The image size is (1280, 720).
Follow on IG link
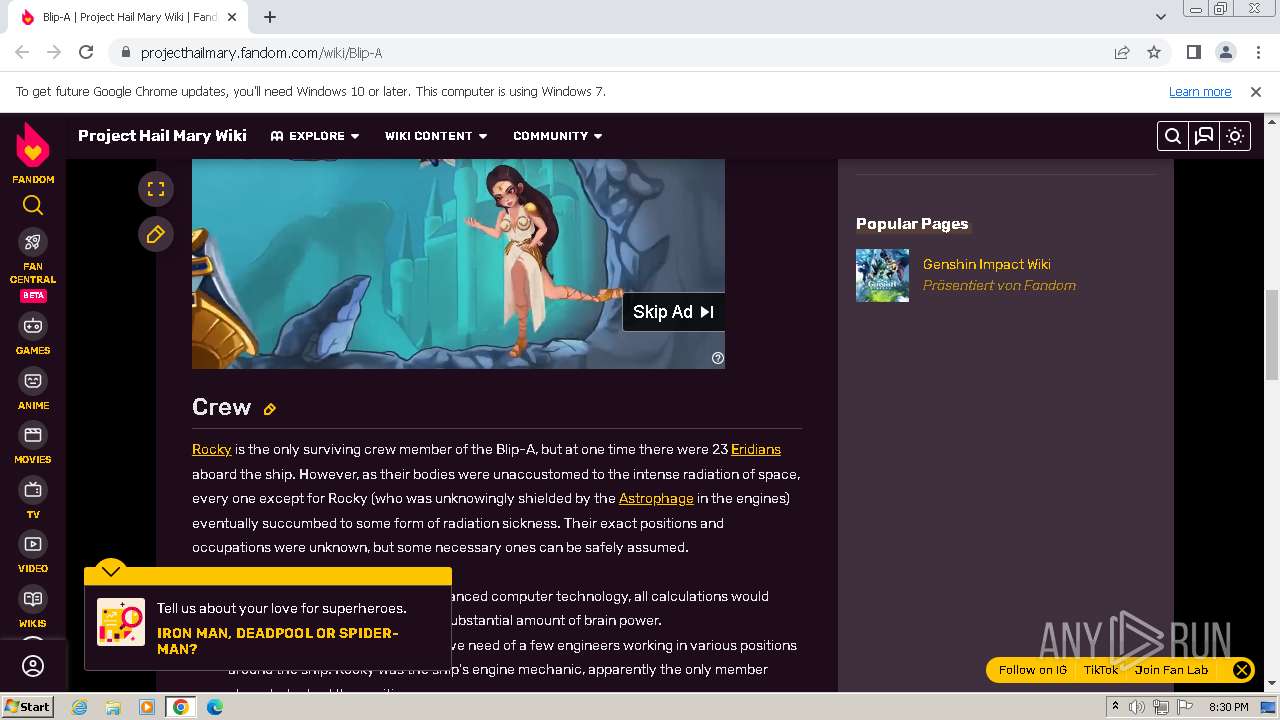1032,670
